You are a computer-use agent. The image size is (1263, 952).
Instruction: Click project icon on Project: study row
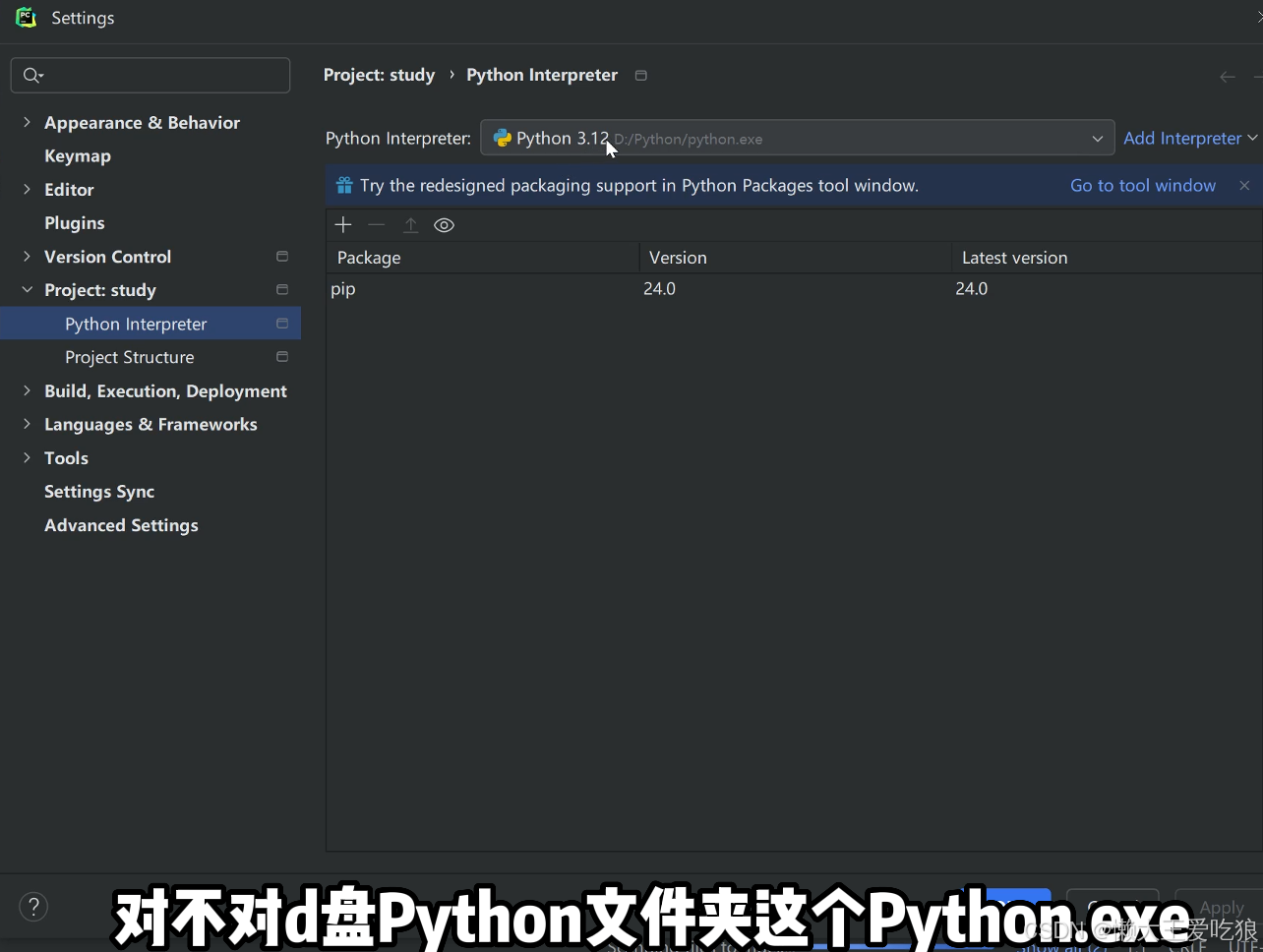click(282, 290)
